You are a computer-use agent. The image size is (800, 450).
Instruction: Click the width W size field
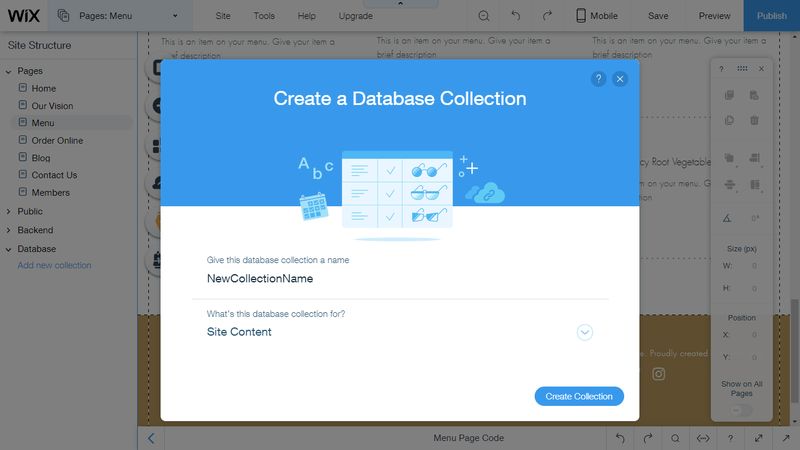pyautogui.click(x=754, y=266)
